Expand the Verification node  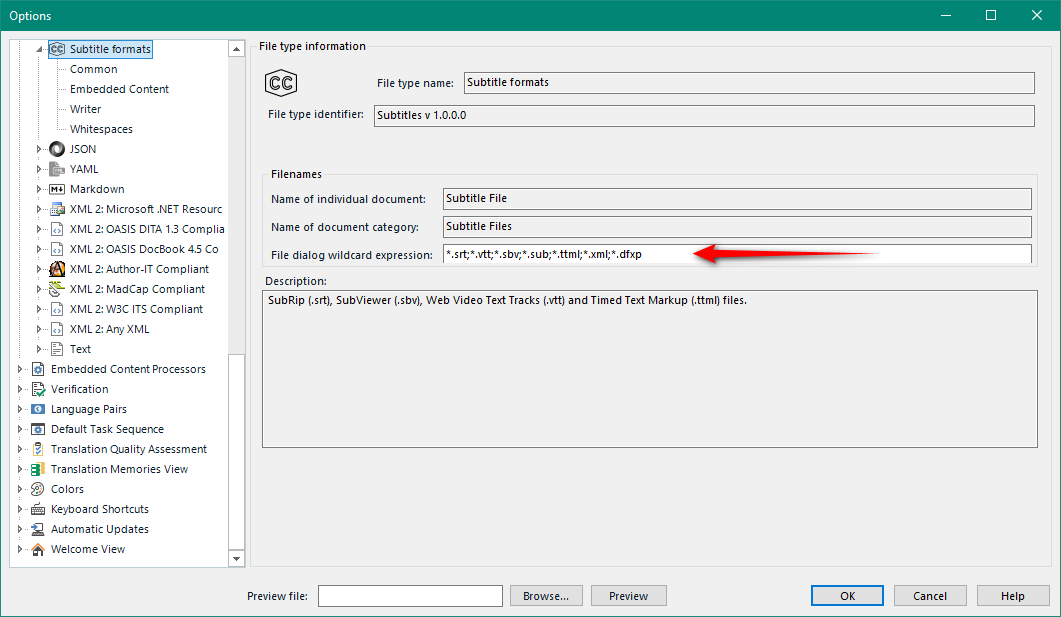click(x=22, y=388)
